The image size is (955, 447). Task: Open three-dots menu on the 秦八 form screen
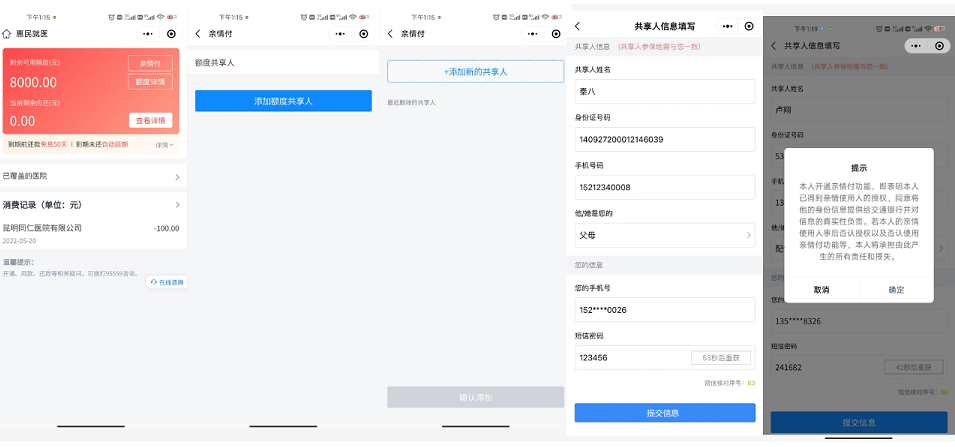725,26
